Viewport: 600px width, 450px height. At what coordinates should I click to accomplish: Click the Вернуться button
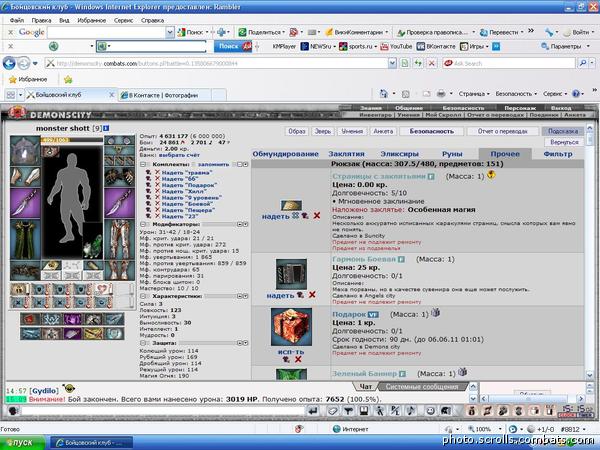pos(564,142)
